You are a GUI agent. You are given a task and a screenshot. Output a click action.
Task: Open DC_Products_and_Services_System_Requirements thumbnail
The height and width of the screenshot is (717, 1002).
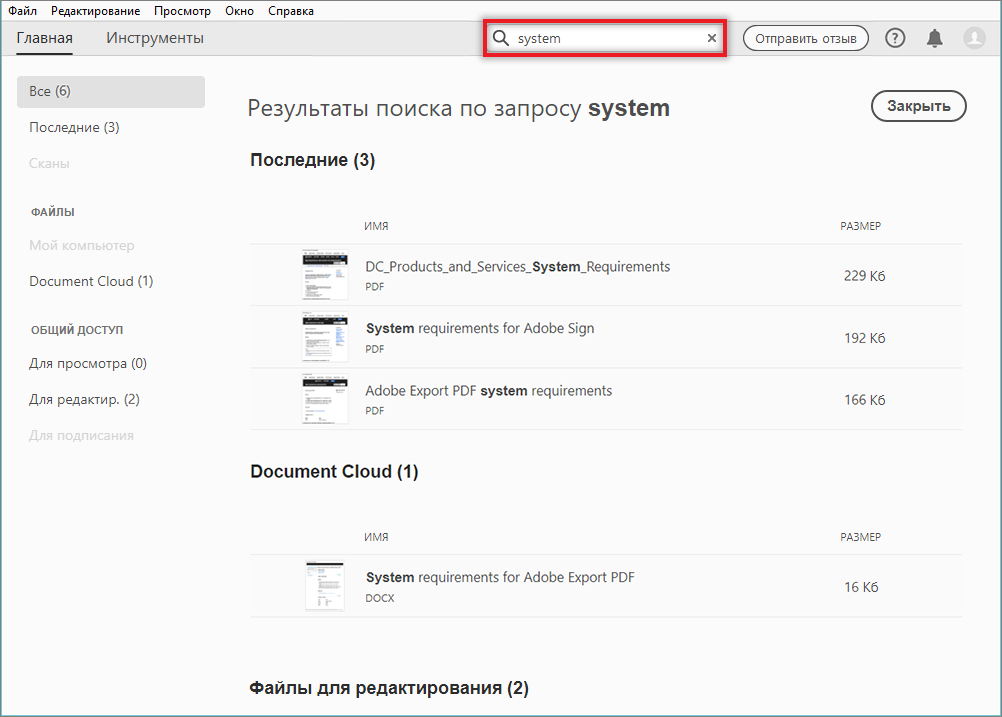point(325,275)
